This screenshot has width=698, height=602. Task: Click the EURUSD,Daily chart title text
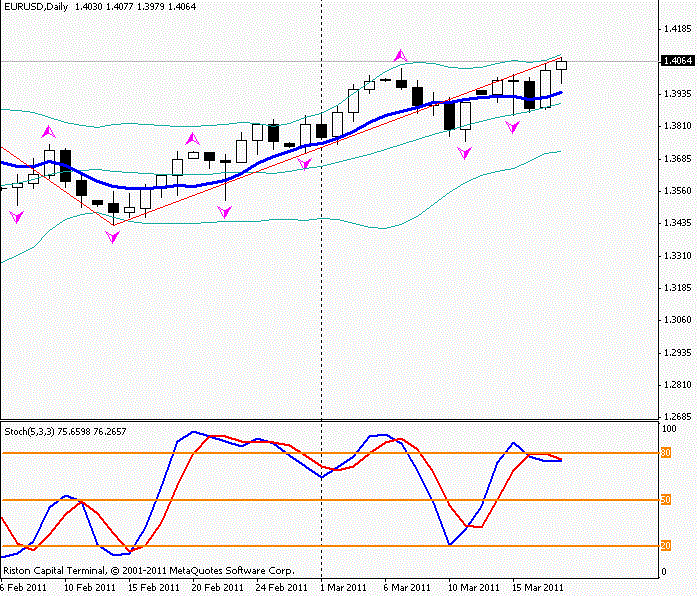(x=36, y=7)
